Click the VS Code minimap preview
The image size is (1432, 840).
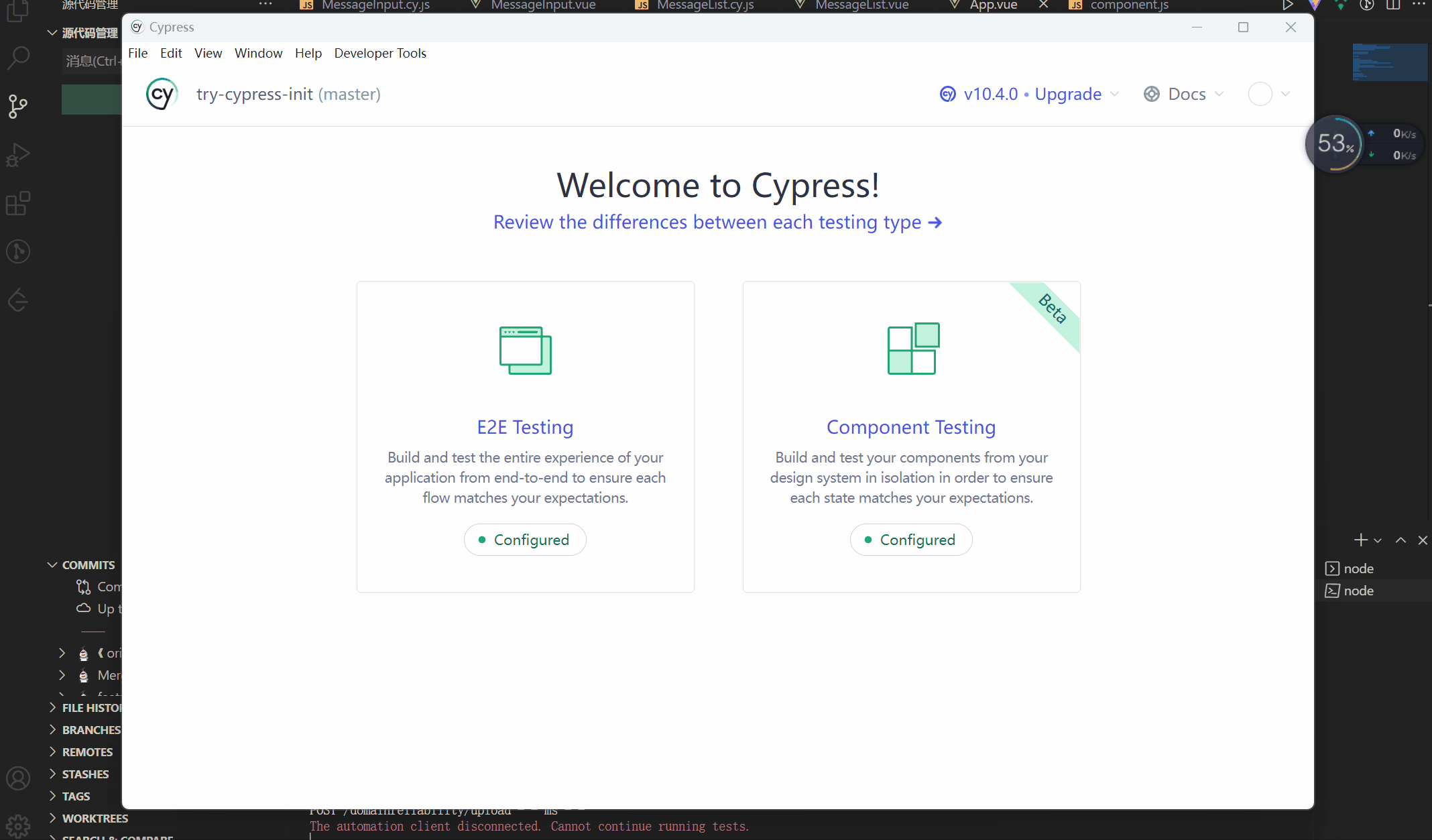pyautogui.click(x=1390, y=62)
